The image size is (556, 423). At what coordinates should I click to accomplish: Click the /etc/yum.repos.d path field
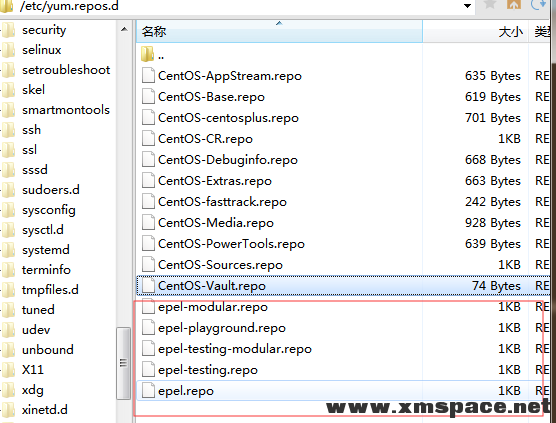pyautogui.click(x=238, y=6)
